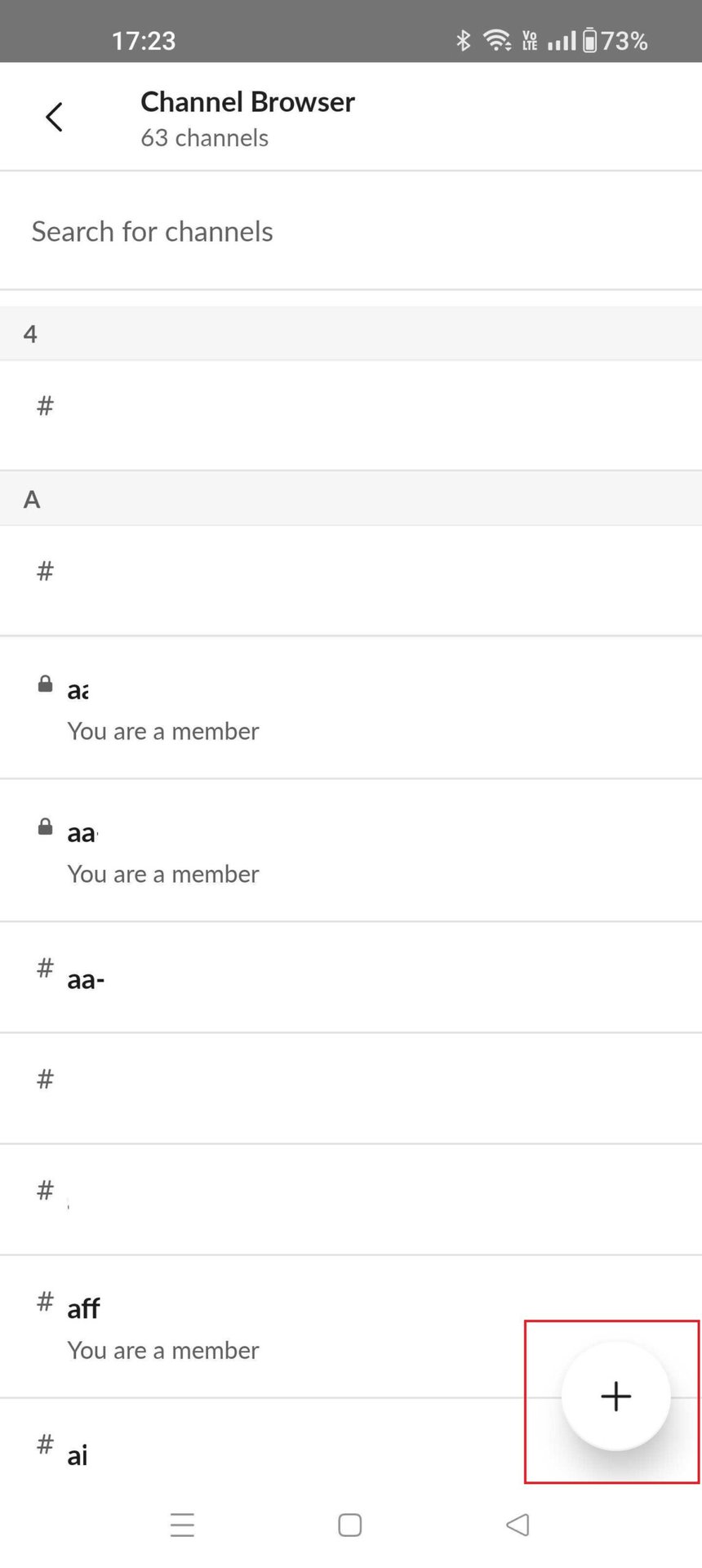Tap the hash icon of ai channel
Image resolution: width=702 pixels, height=1568 pixels.
[x=46, y=1444]
